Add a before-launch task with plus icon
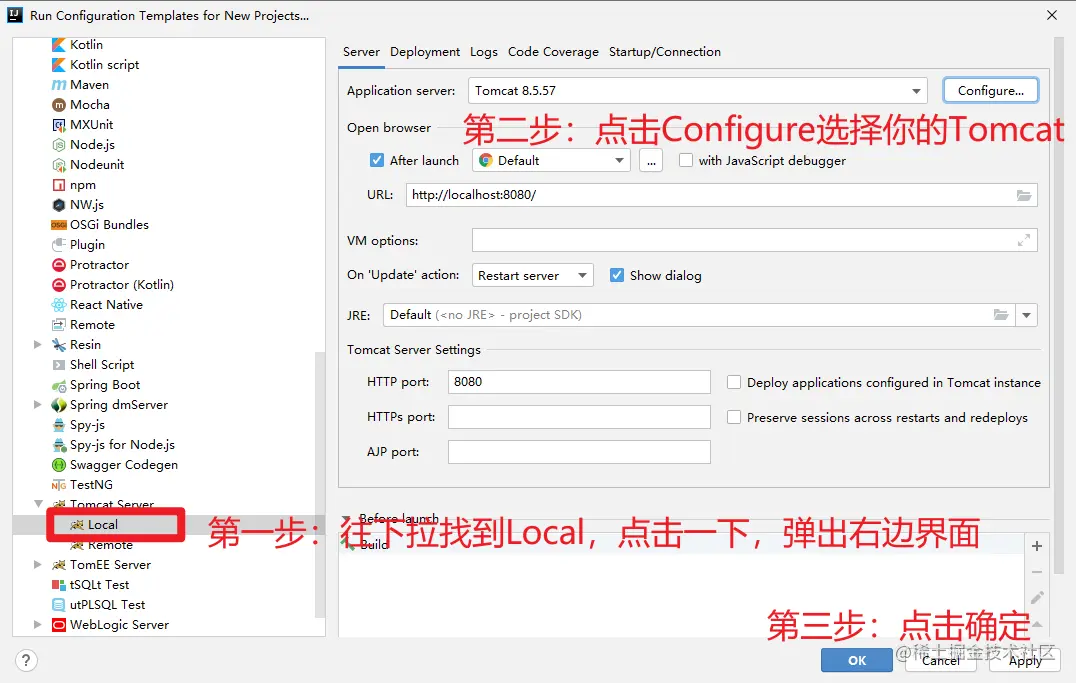Screen dimensions: 1076x683 (1037, 546)
